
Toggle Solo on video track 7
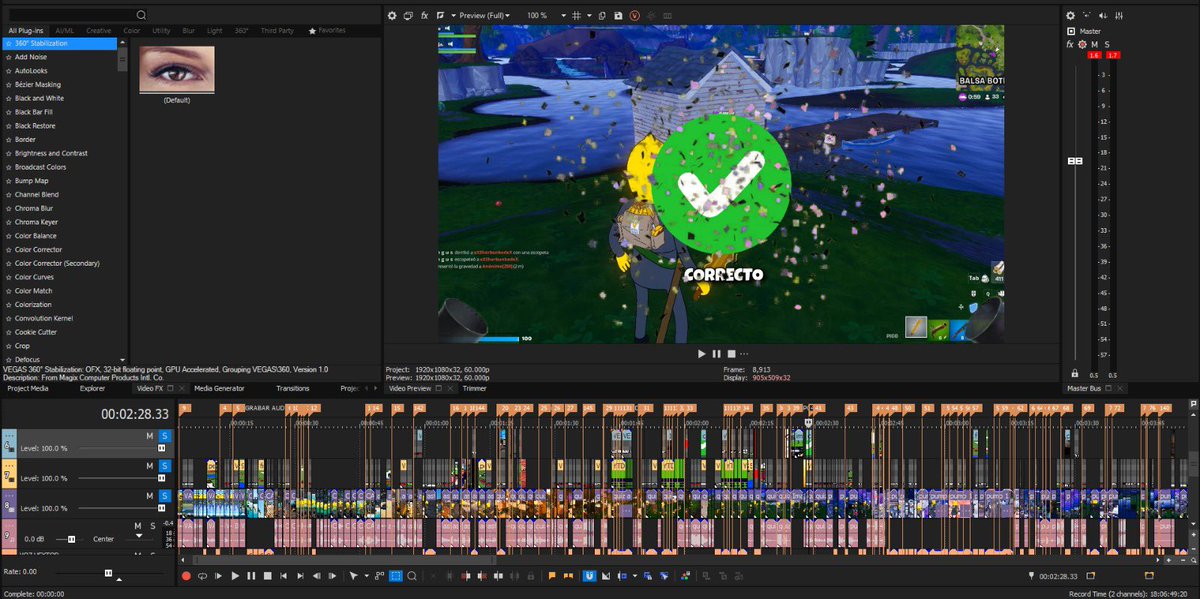click(165, 466)
